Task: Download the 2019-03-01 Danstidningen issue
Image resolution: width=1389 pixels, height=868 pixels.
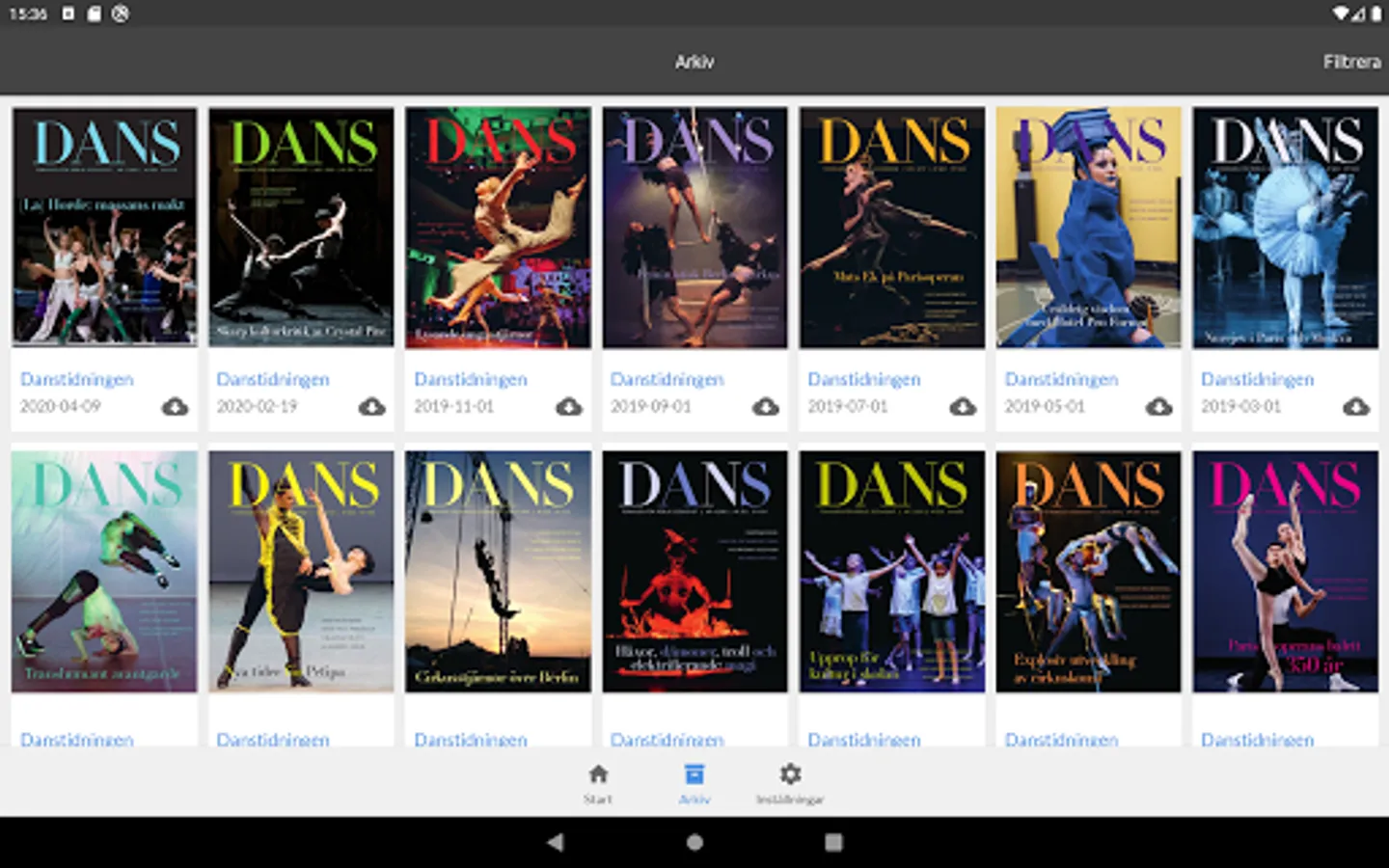Action: pyautogui.click(x=1356, y=407)
